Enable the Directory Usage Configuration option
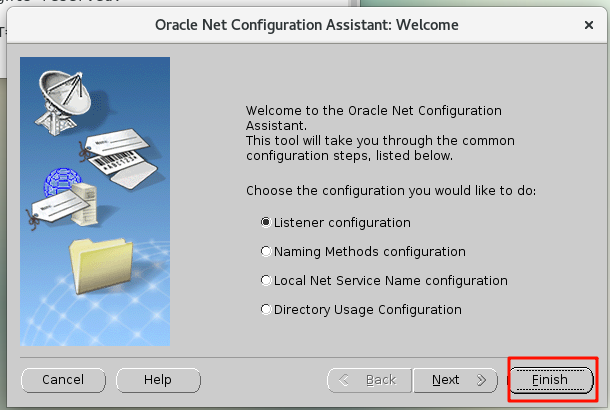Viewport: 610px width, 410px height. point(265,309)
